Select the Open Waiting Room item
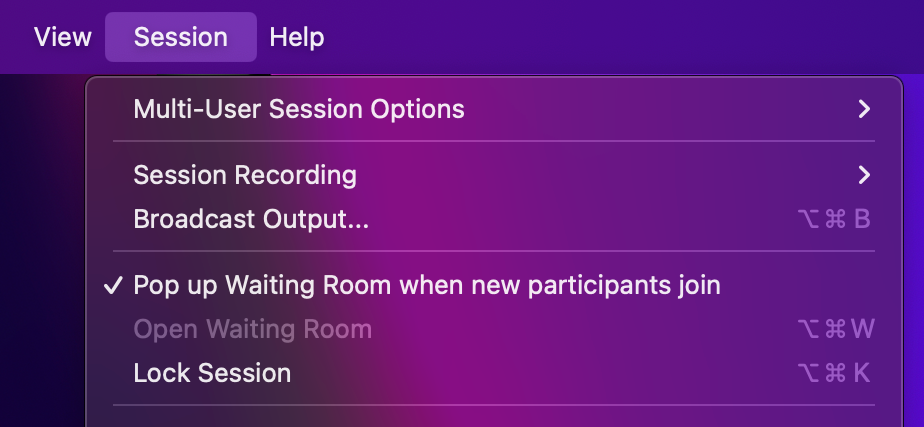Screen dimensions: 924x427 tap(252, 329)
